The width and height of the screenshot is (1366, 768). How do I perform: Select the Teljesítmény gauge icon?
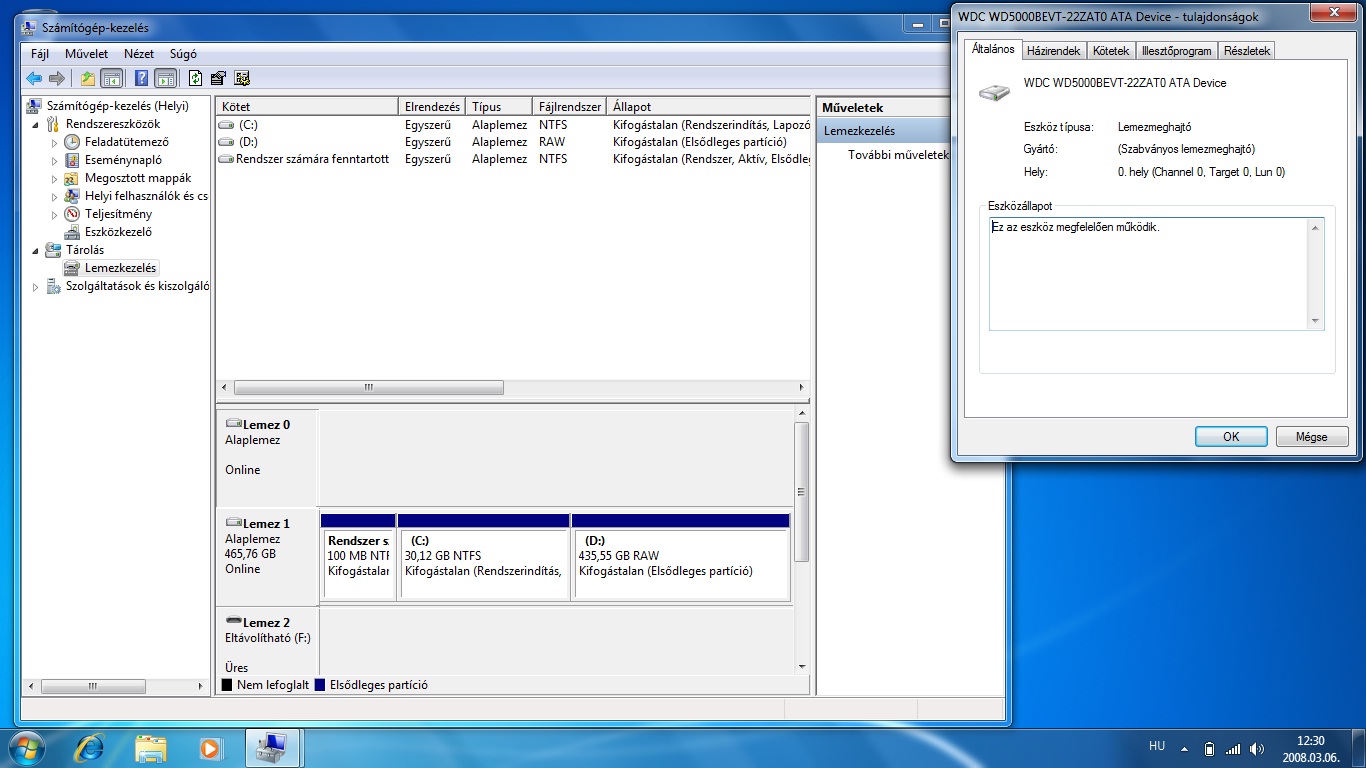tap(72, 214)
